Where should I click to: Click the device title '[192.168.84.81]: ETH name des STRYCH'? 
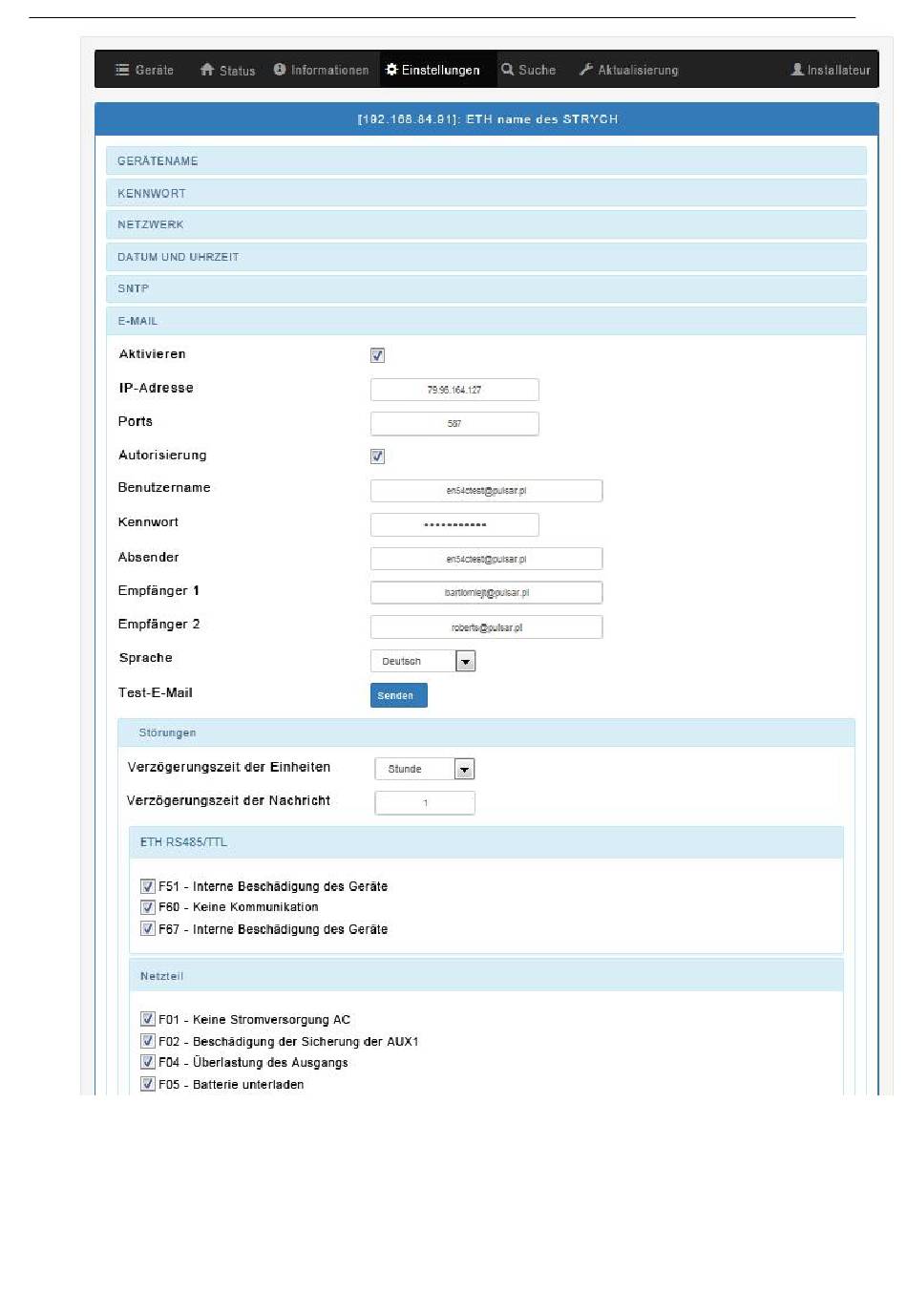click(x=488, y=119)
